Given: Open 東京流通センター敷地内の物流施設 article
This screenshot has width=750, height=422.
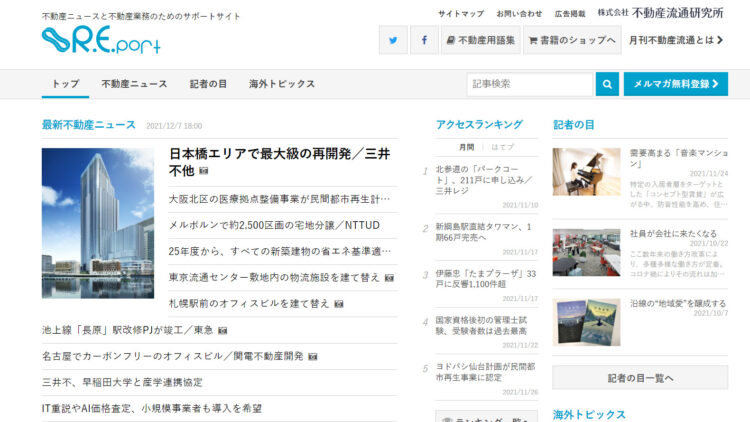Looking at the screenshot, I should tap(275, 278).
